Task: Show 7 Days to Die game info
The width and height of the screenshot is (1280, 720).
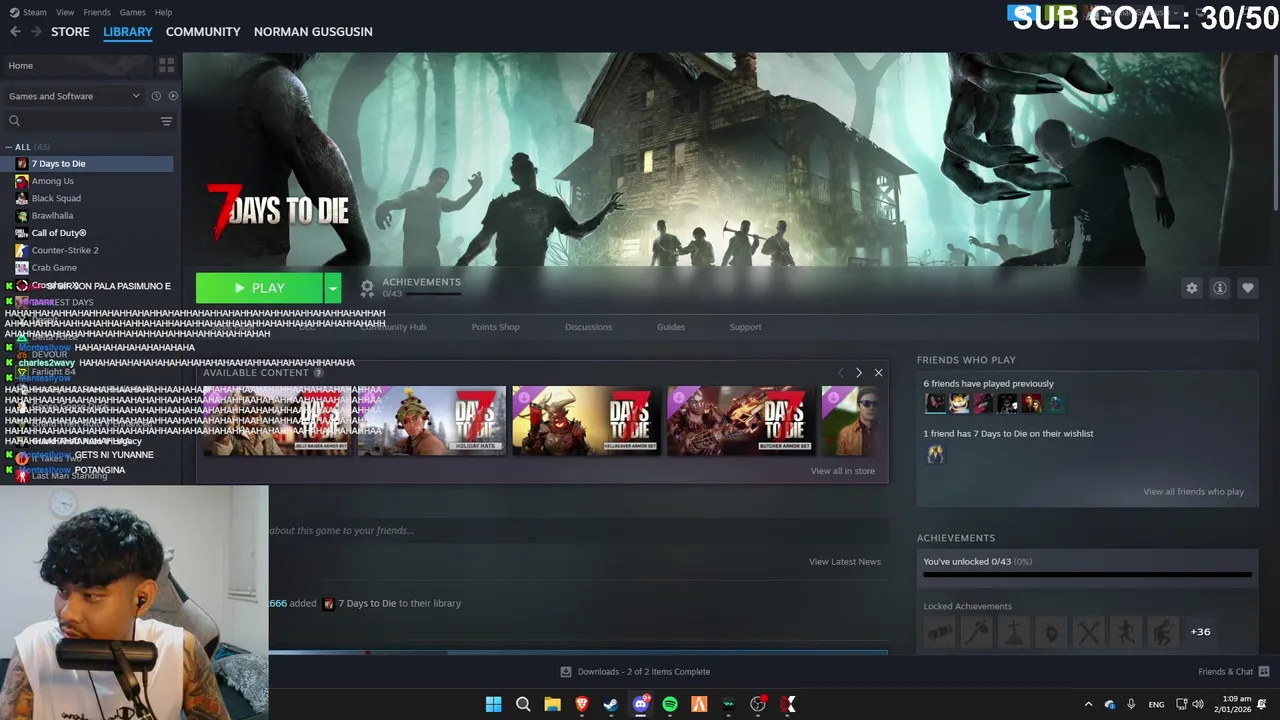Action: pyautogui.click(x=1220, y=288)
